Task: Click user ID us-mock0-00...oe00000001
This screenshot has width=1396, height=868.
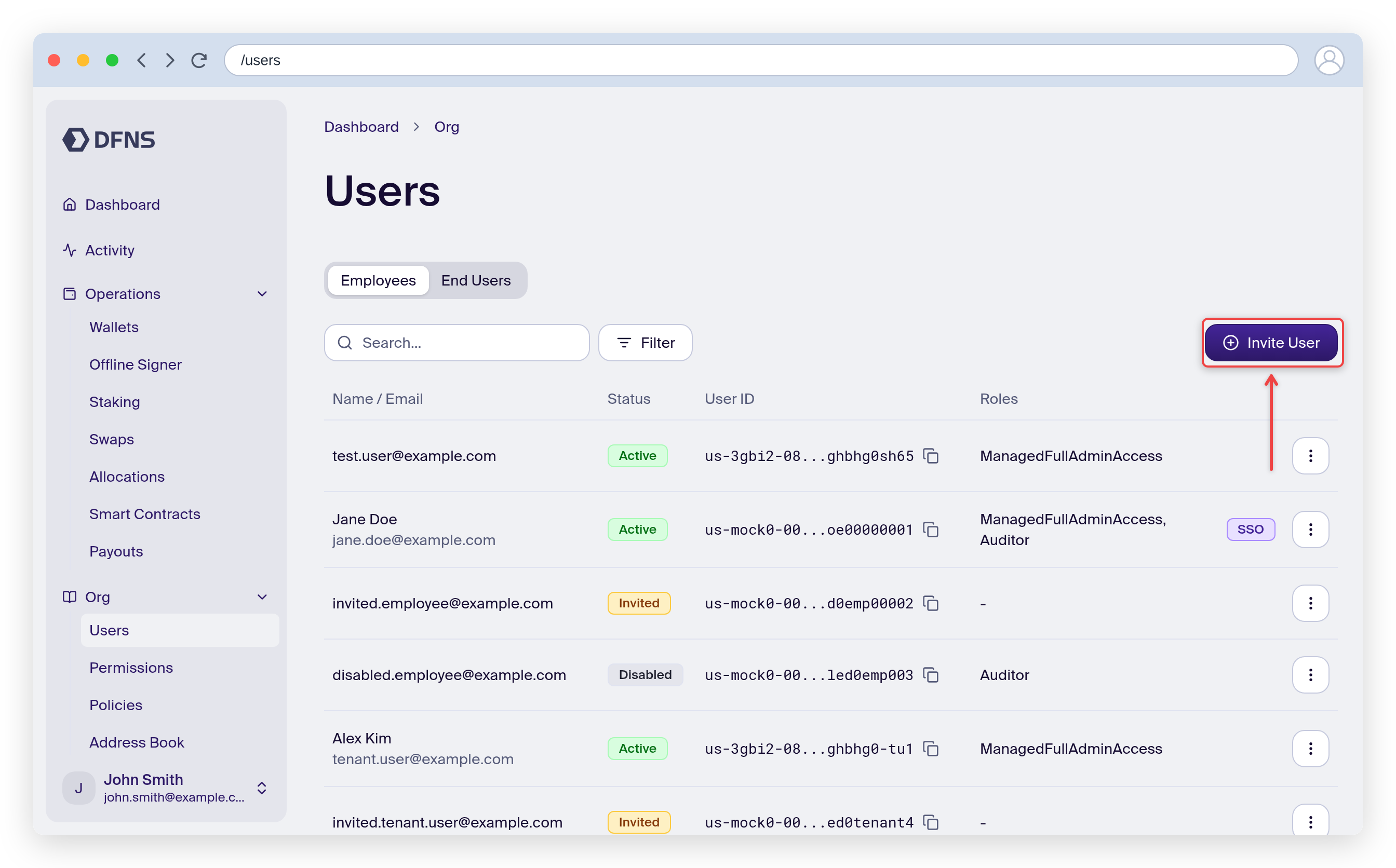Action: click(809, 530)
